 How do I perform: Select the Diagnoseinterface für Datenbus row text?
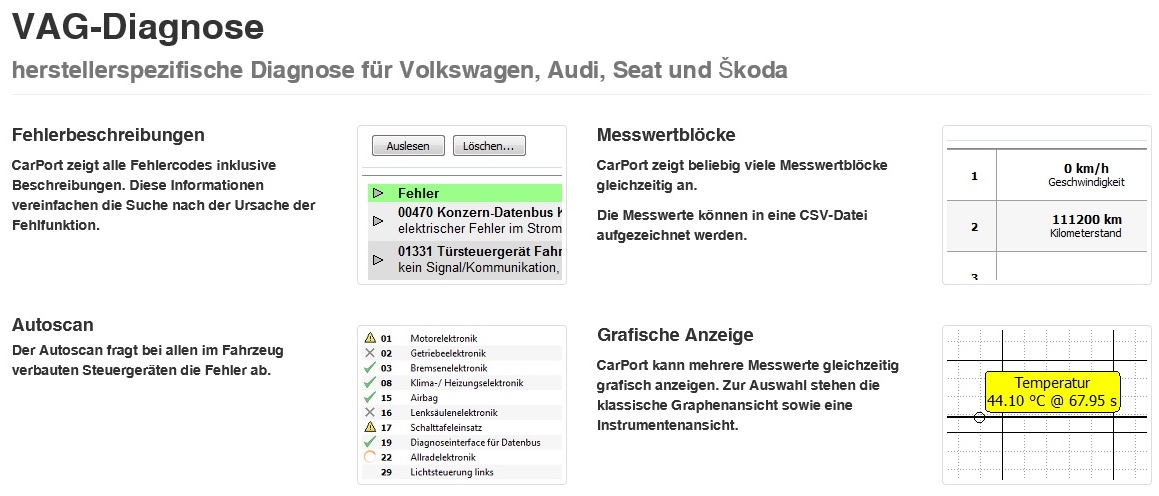(475, 442)
